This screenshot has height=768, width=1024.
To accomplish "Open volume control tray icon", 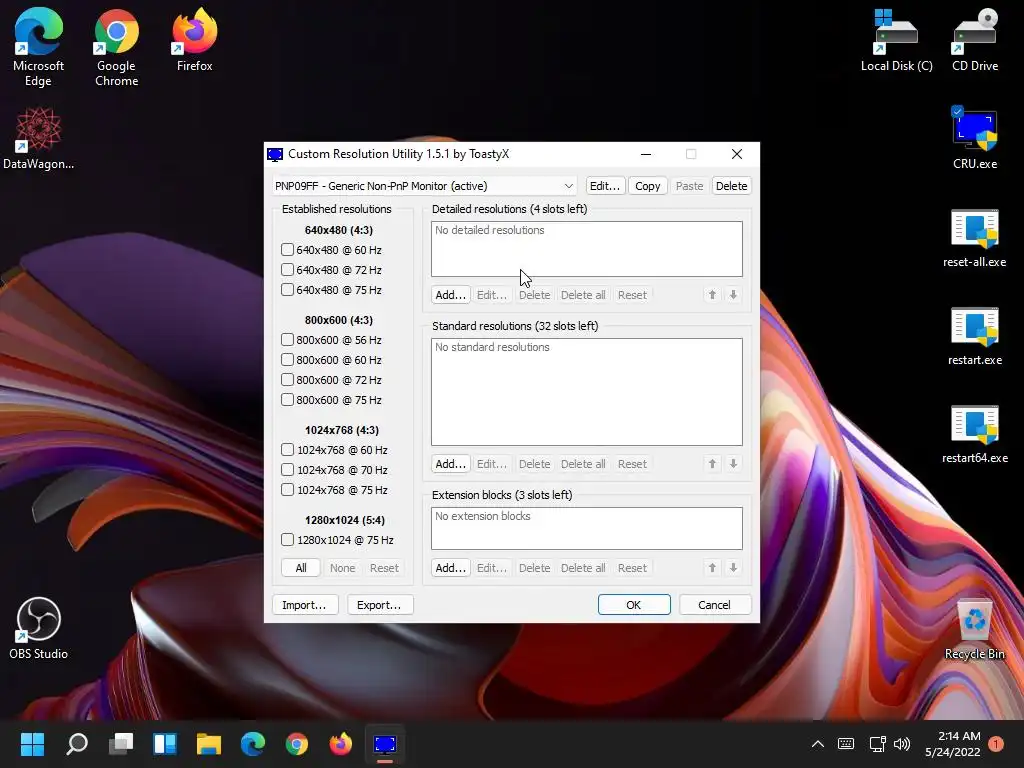I will 902,744.
